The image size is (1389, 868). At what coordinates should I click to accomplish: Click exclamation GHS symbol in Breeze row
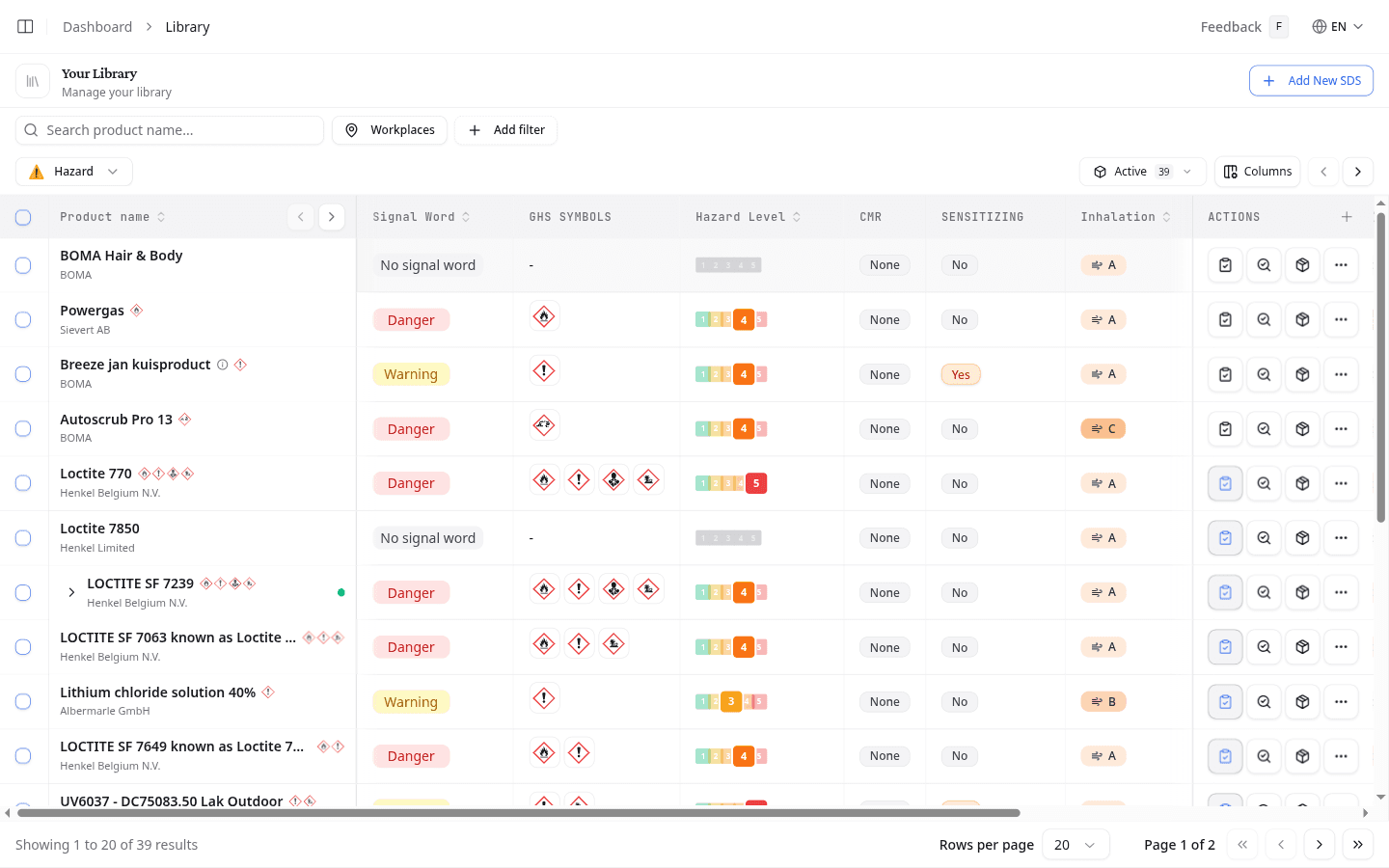544,370
